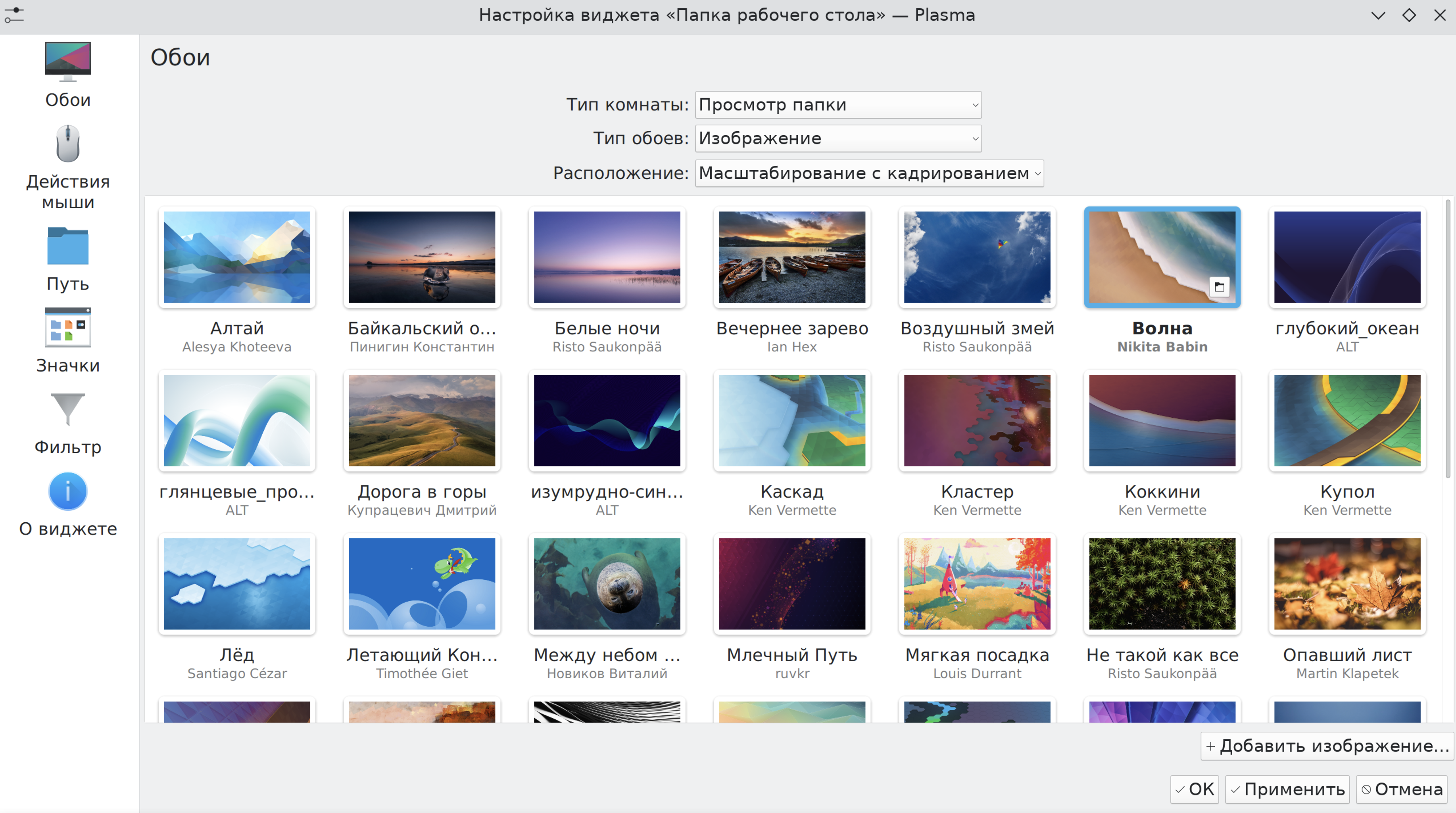Click the Timothée Giet author label
1456x813 pixels.
pyautogui.click(x=422, y=673)
